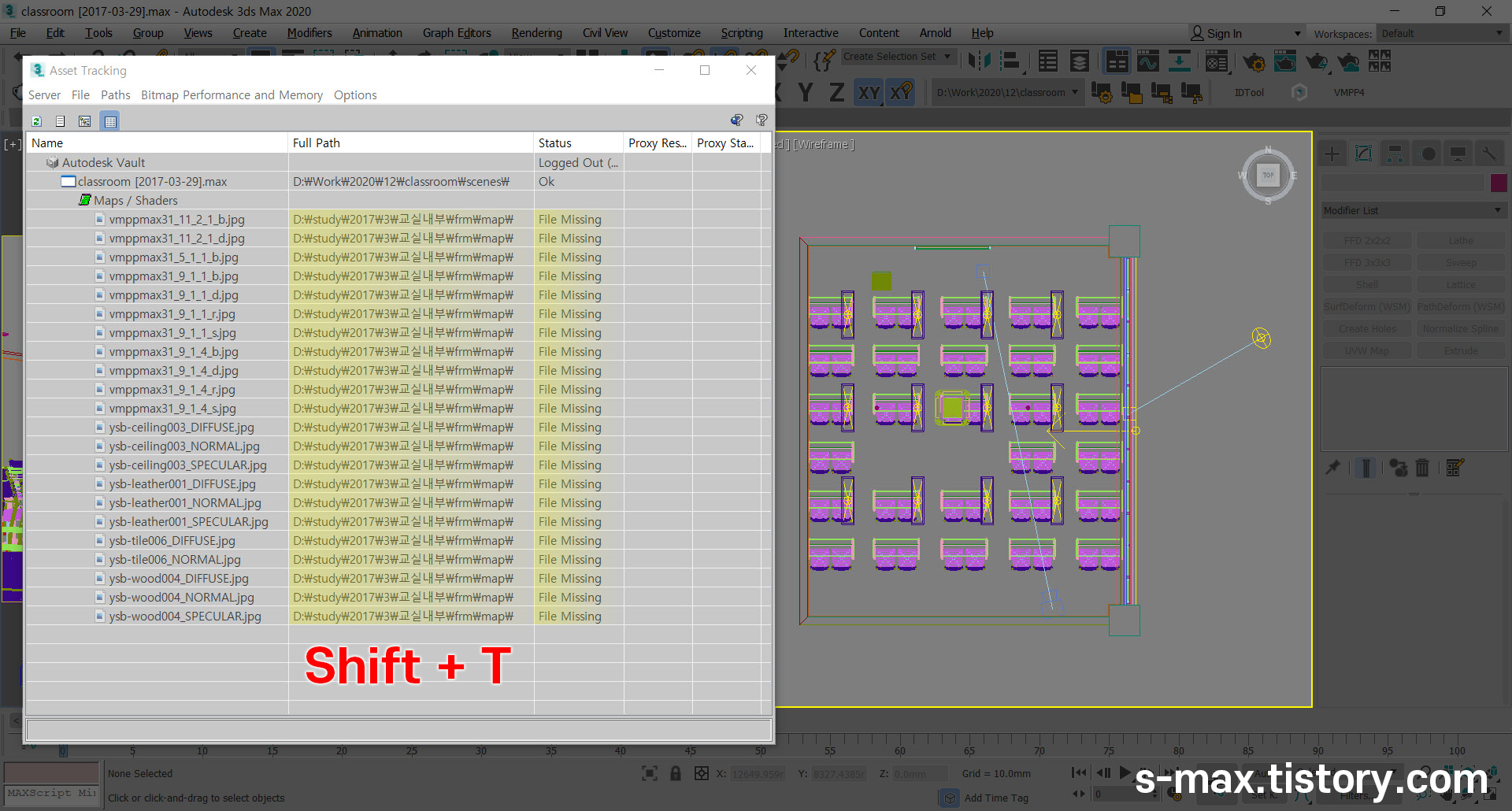Open project path D:\Work\2020\12\classroom dropdown
The image size is (1512, 811).
coord(1006,92)
